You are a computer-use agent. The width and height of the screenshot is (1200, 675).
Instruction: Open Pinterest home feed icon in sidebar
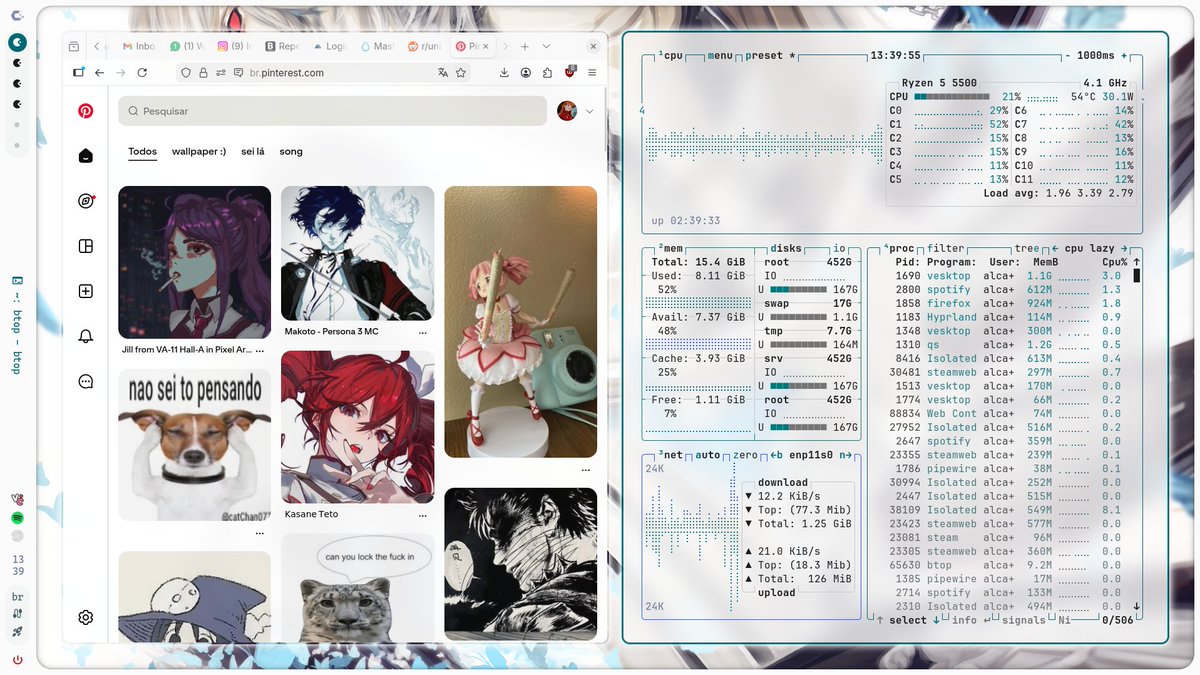86,156
